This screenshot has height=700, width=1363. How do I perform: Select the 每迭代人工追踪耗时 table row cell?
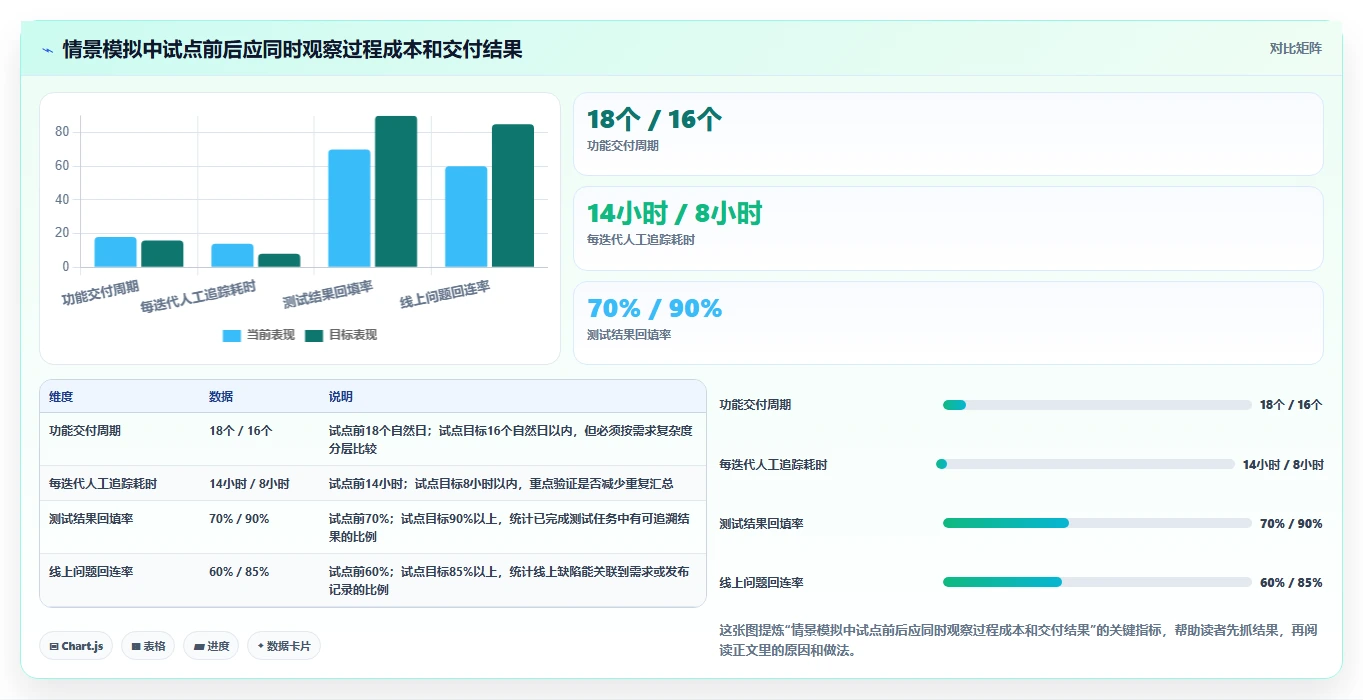tap(103, 484)
